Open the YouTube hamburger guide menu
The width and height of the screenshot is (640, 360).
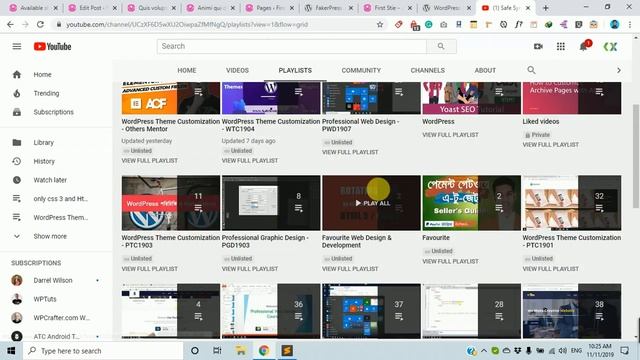(17, 47)
